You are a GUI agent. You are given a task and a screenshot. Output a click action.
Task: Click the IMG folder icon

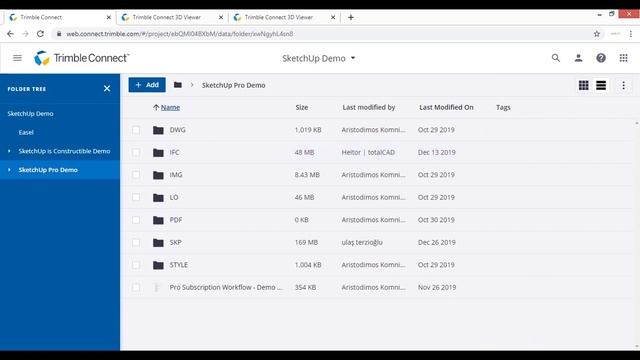point(158,175)
